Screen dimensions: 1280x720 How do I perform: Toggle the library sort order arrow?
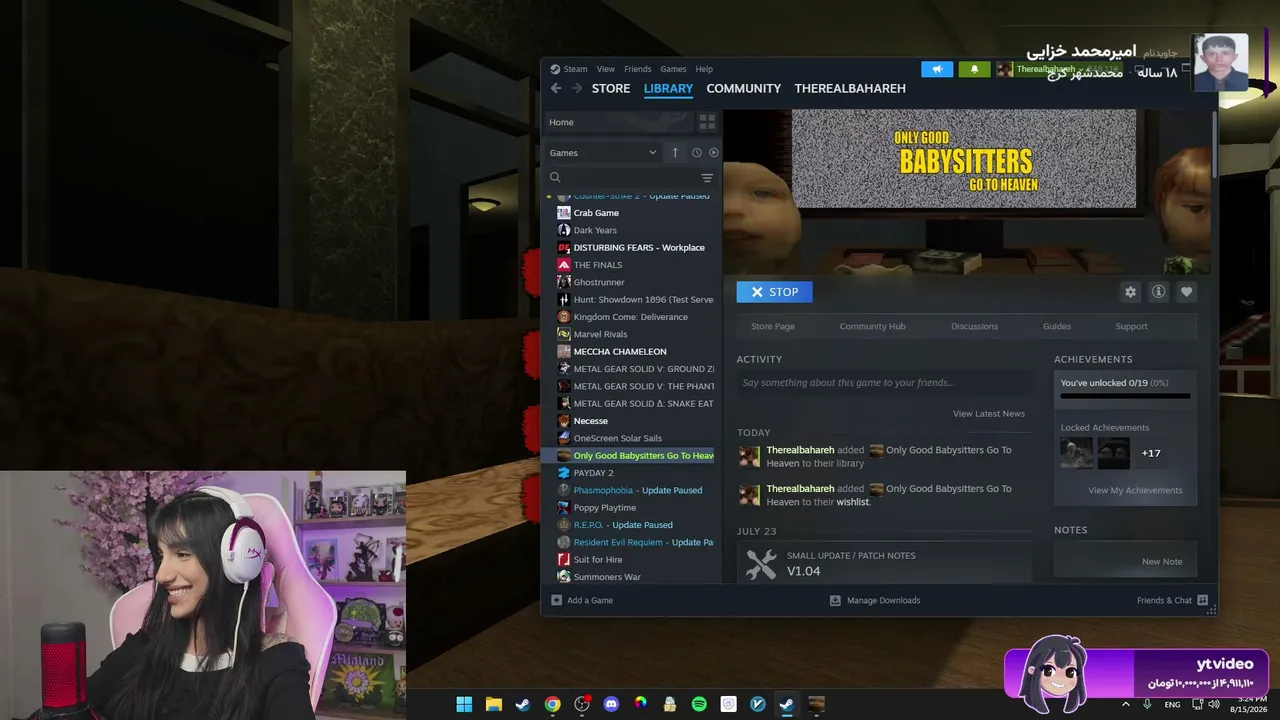tap(675, 153)
